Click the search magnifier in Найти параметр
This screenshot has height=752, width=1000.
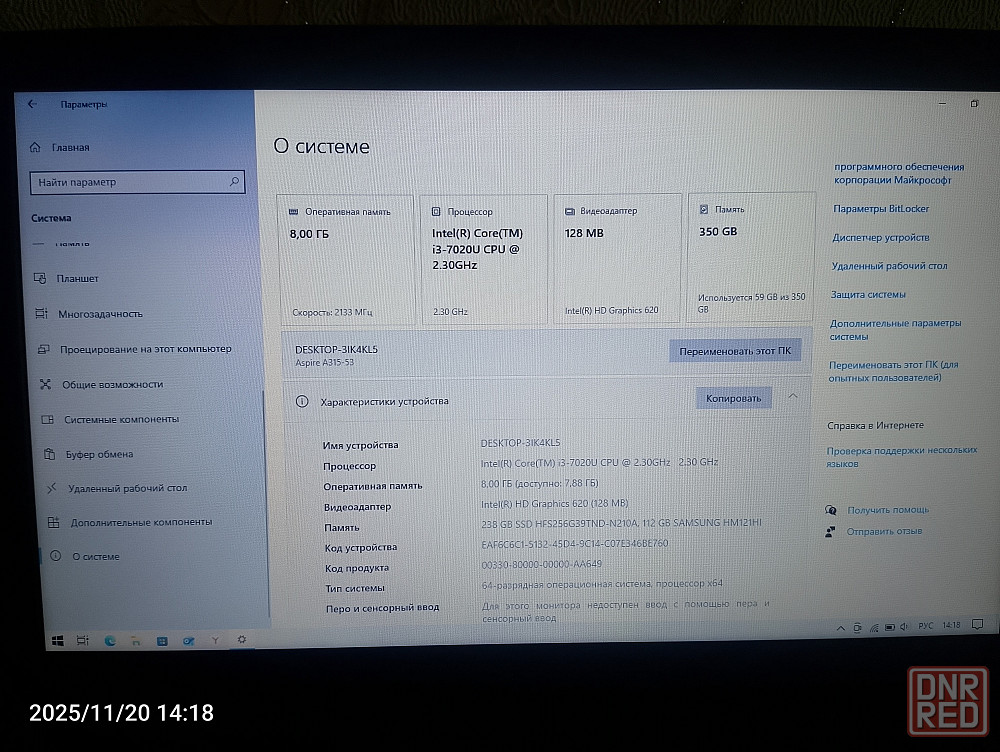click(234, 182)
